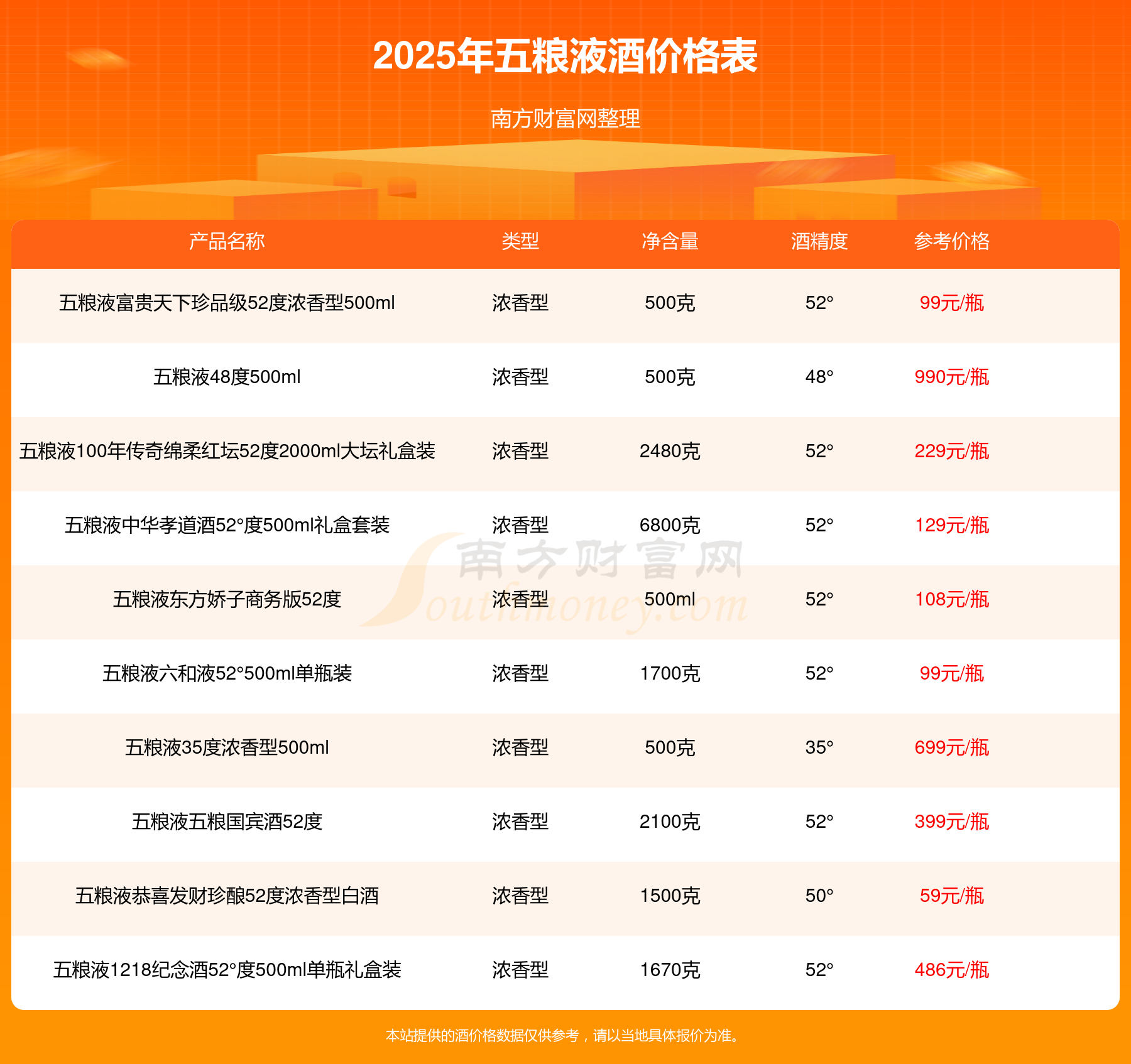This screenshot has width=1131, height=1064.
Task: Click the 6800克 net content cell
Action: point(670,526)
